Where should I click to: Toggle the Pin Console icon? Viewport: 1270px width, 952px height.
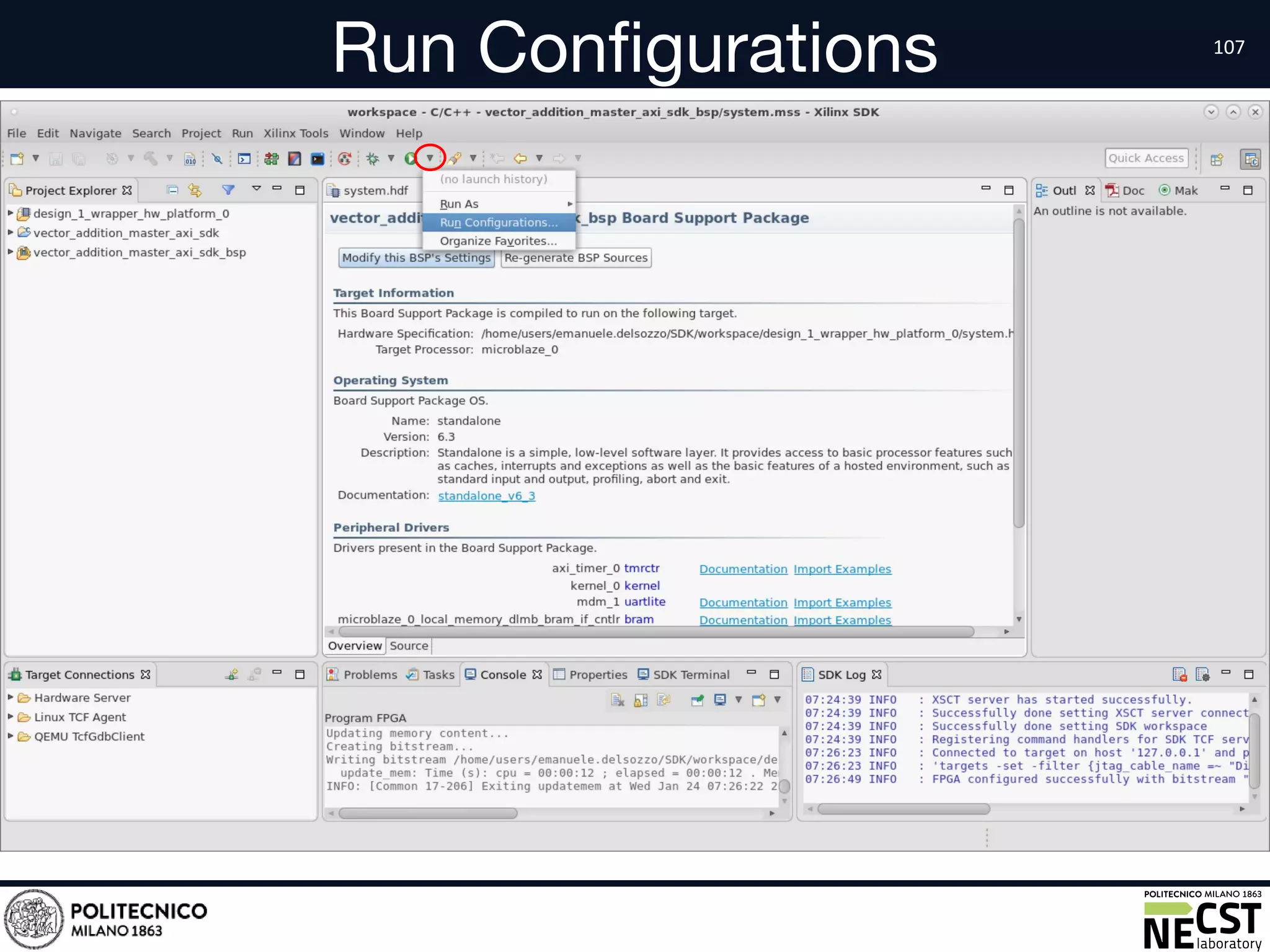coord(698,700)
